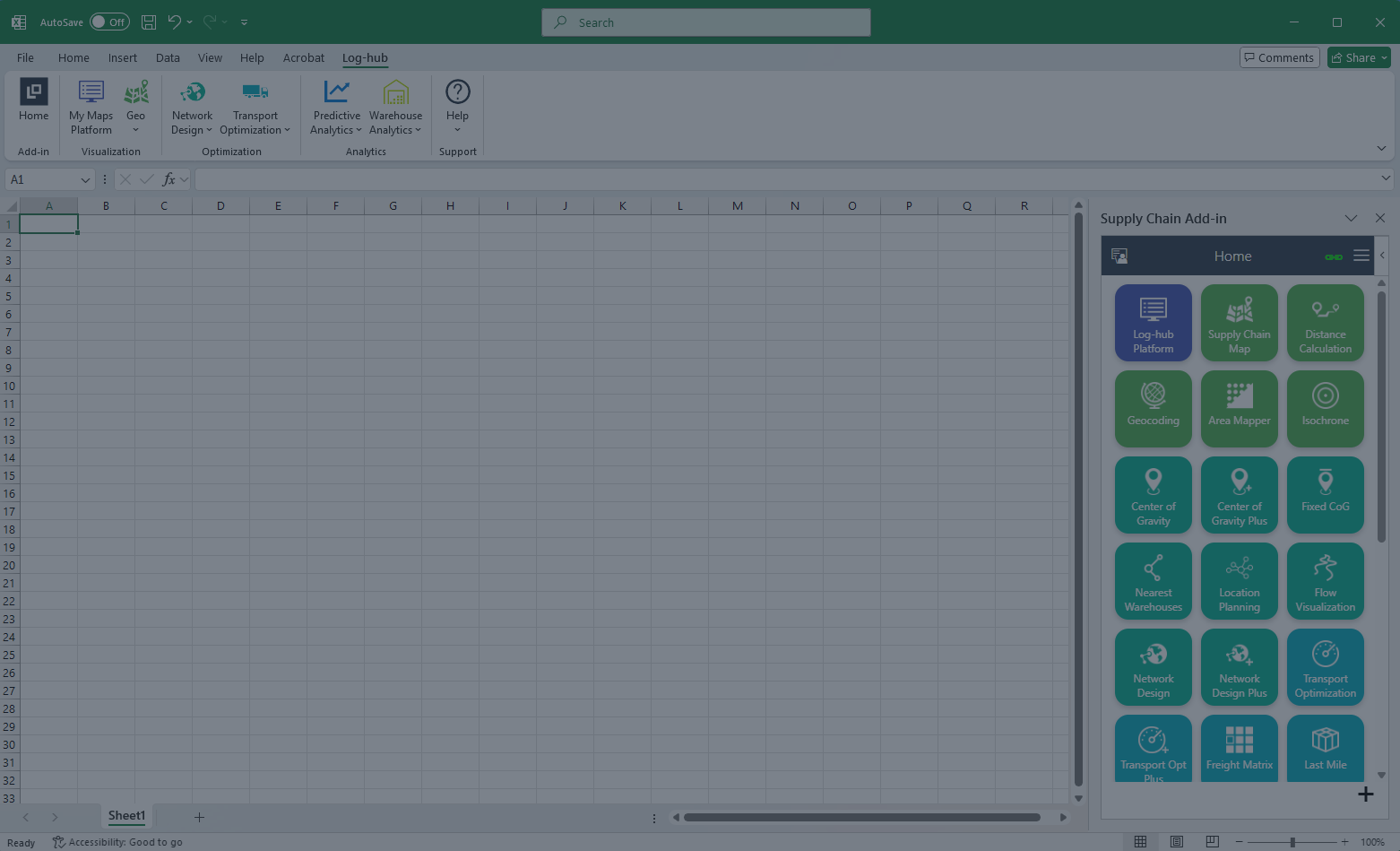Switch to Page Break Preview
1400x851 pixels.
point(1212,841)
